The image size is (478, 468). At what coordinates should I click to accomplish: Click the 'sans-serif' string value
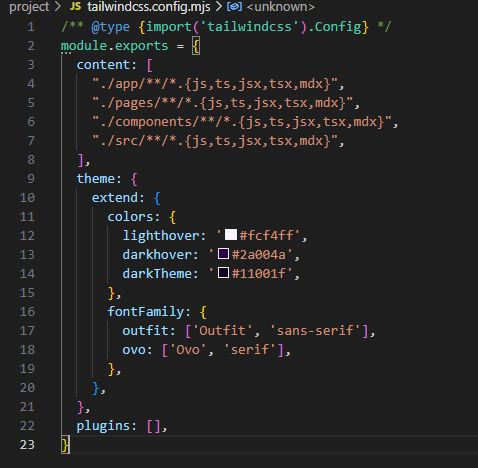pyautogui.click(x=315, y=331)
